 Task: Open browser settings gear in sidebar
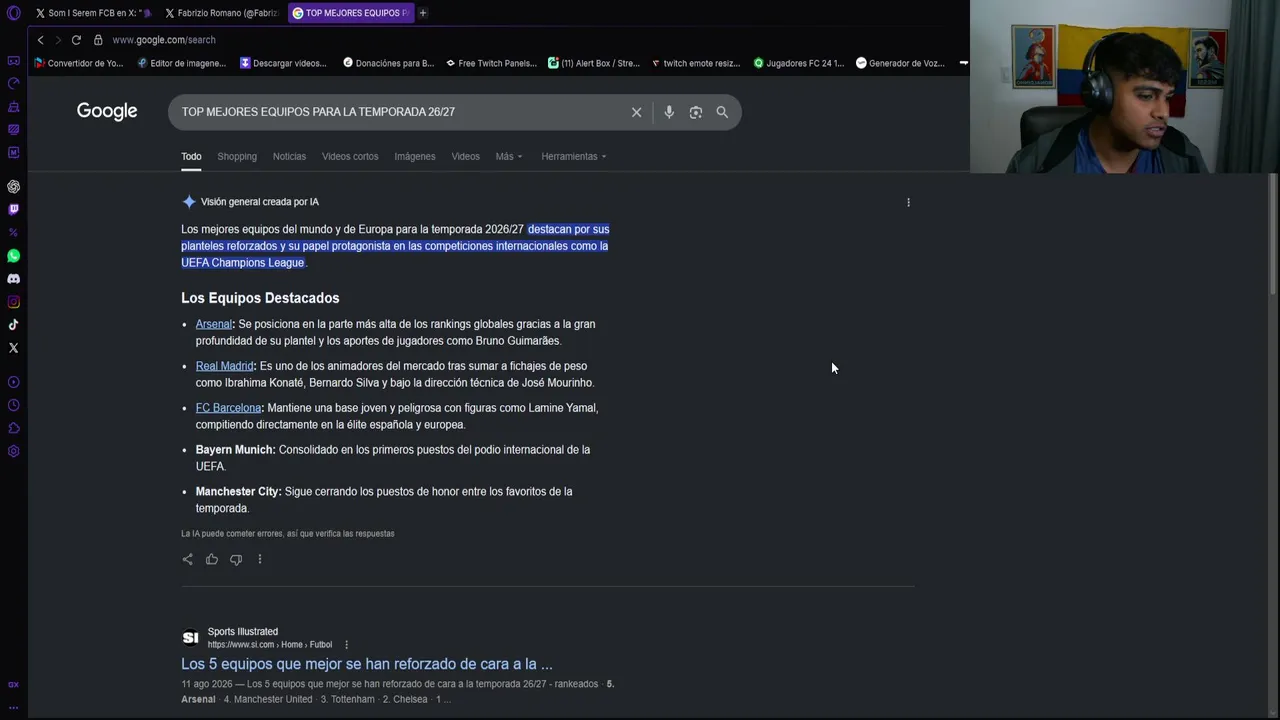[x=13, y=451]
